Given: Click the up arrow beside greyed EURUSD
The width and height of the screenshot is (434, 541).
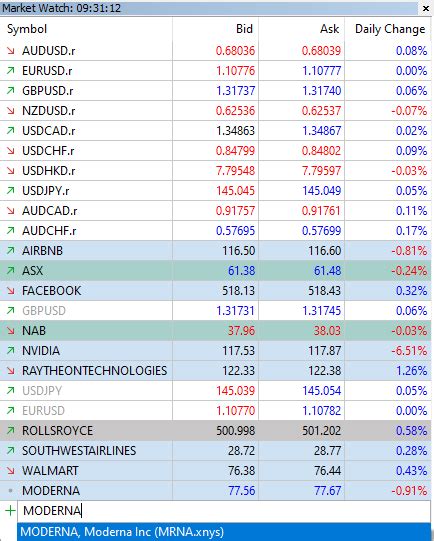Looking at the screenshot, I should tap(11, 411).
